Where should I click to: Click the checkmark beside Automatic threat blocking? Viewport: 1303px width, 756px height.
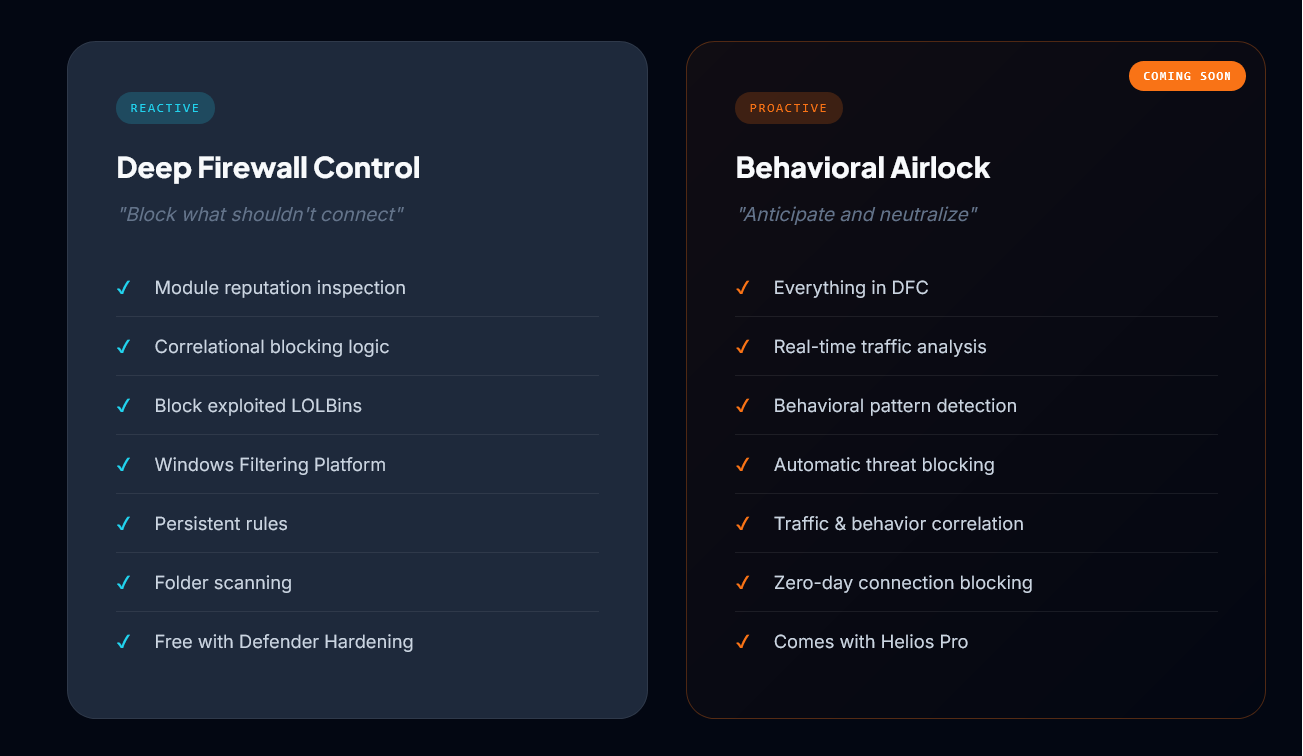click(743, 465)
